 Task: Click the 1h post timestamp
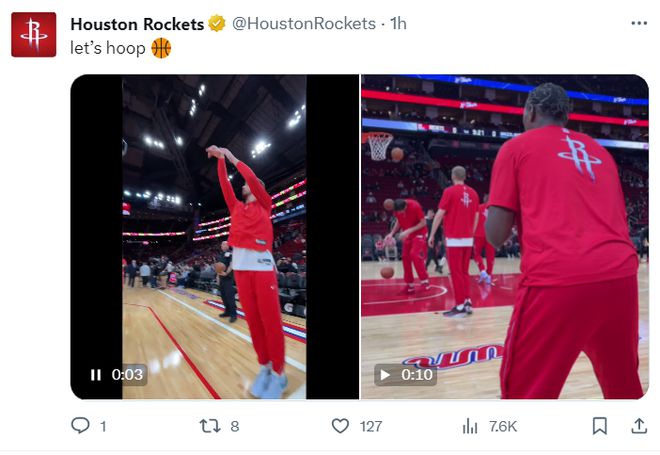tap(398, 23)
